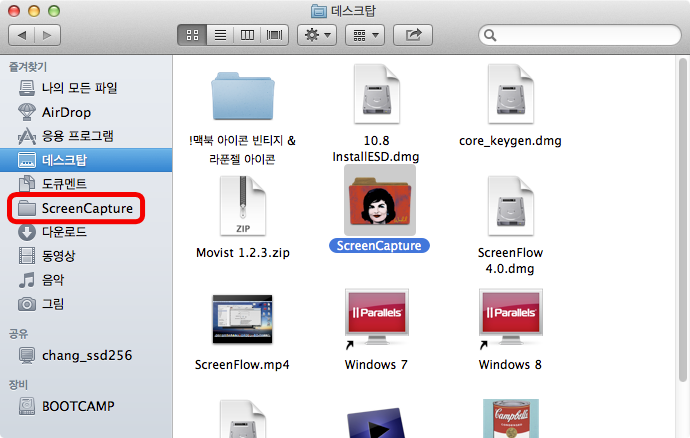
Task: Click the Share toolbar button
Action: tap(413, 35)
